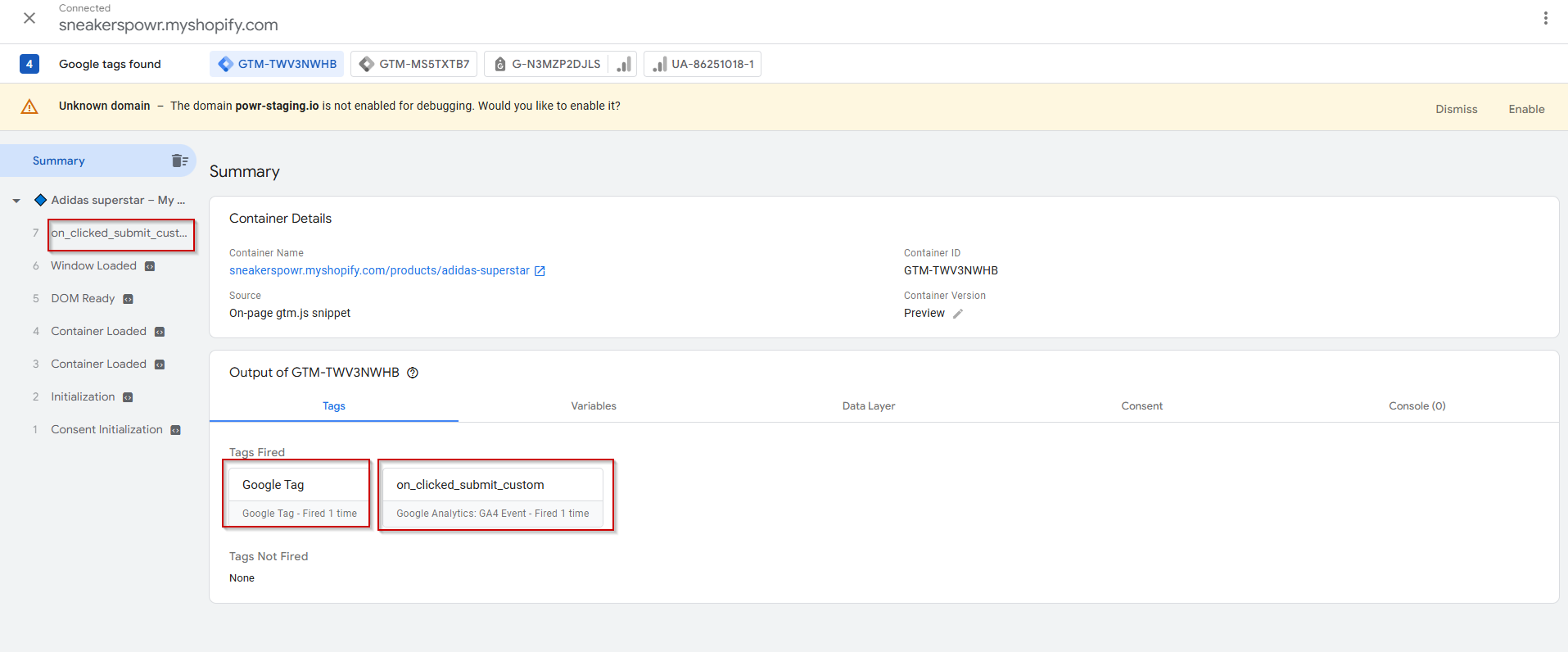Click the API icon beside Window Loaded
Viewport: 1568px width, 652px height.
click(x=150, y=266)
